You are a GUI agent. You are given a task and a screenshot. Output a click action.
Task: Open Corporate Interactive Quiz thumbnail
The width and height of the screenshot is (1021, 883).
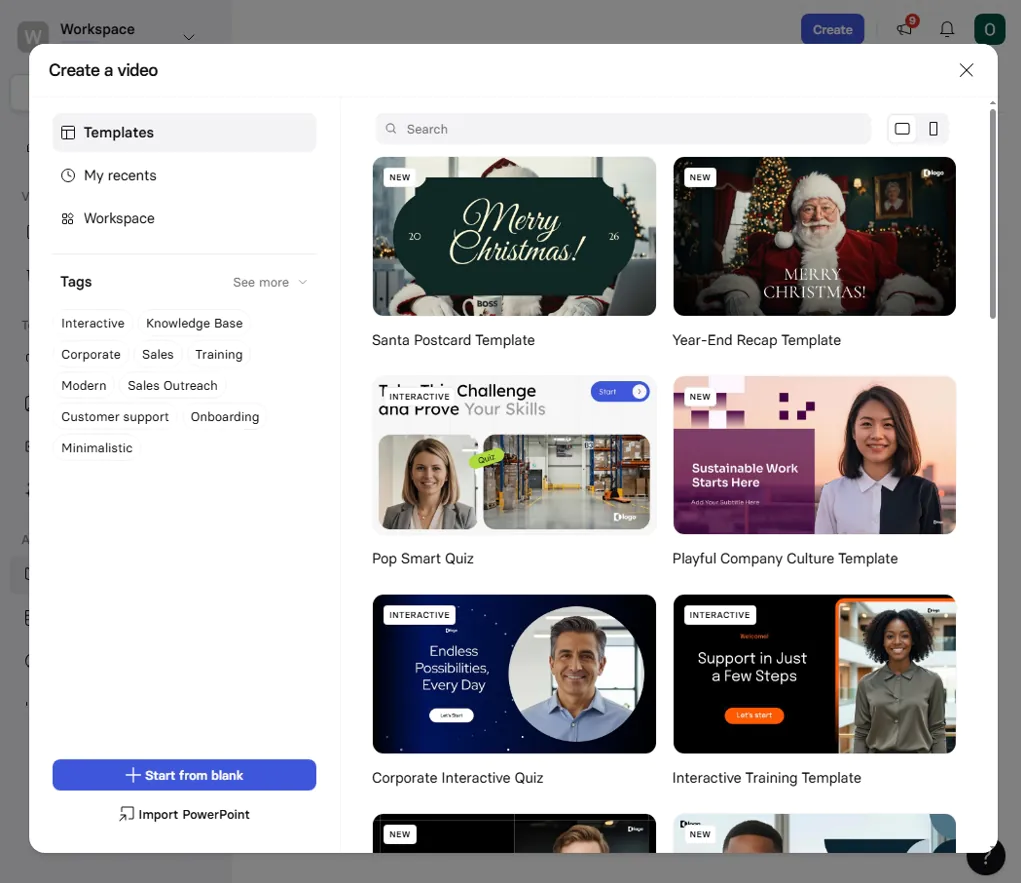click(x=514, y=674)
